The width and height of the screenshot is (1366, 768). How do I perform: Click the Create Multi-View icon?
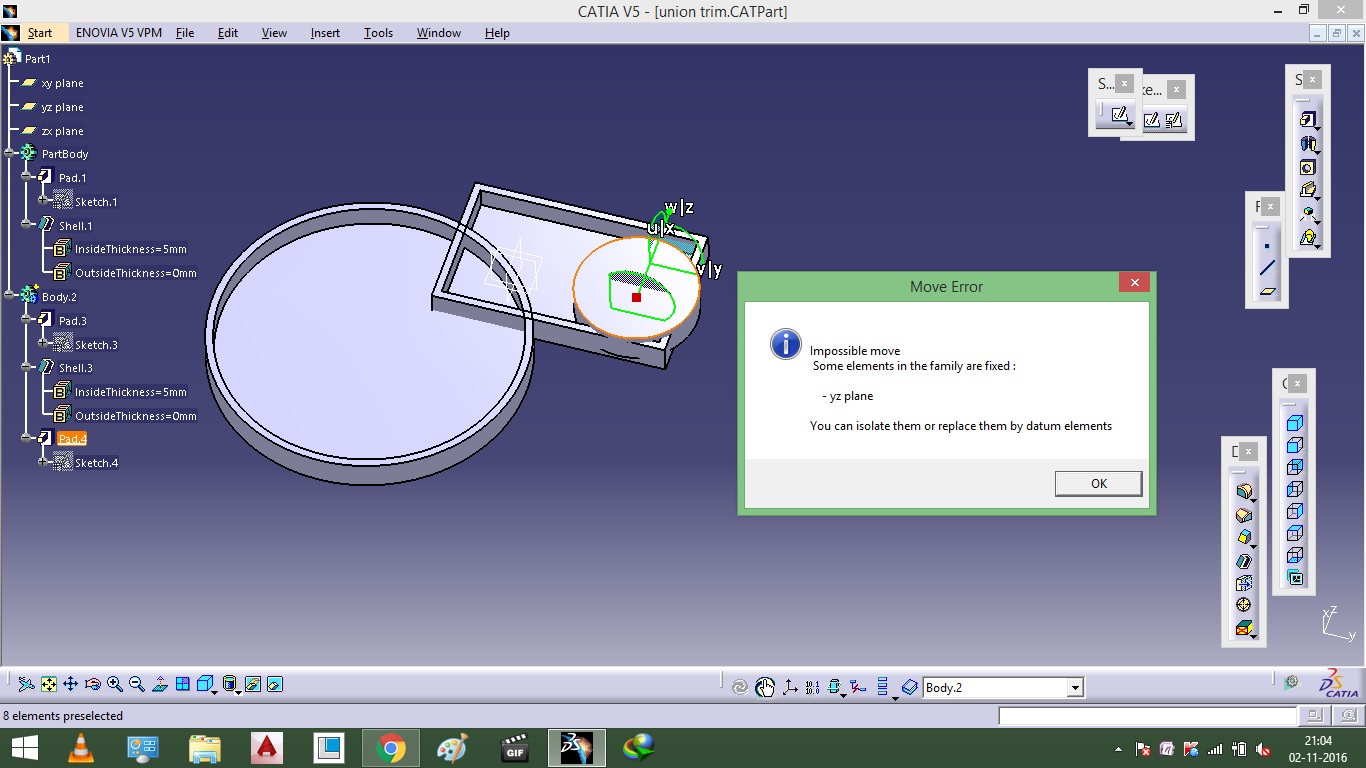(x=183, y=684)
